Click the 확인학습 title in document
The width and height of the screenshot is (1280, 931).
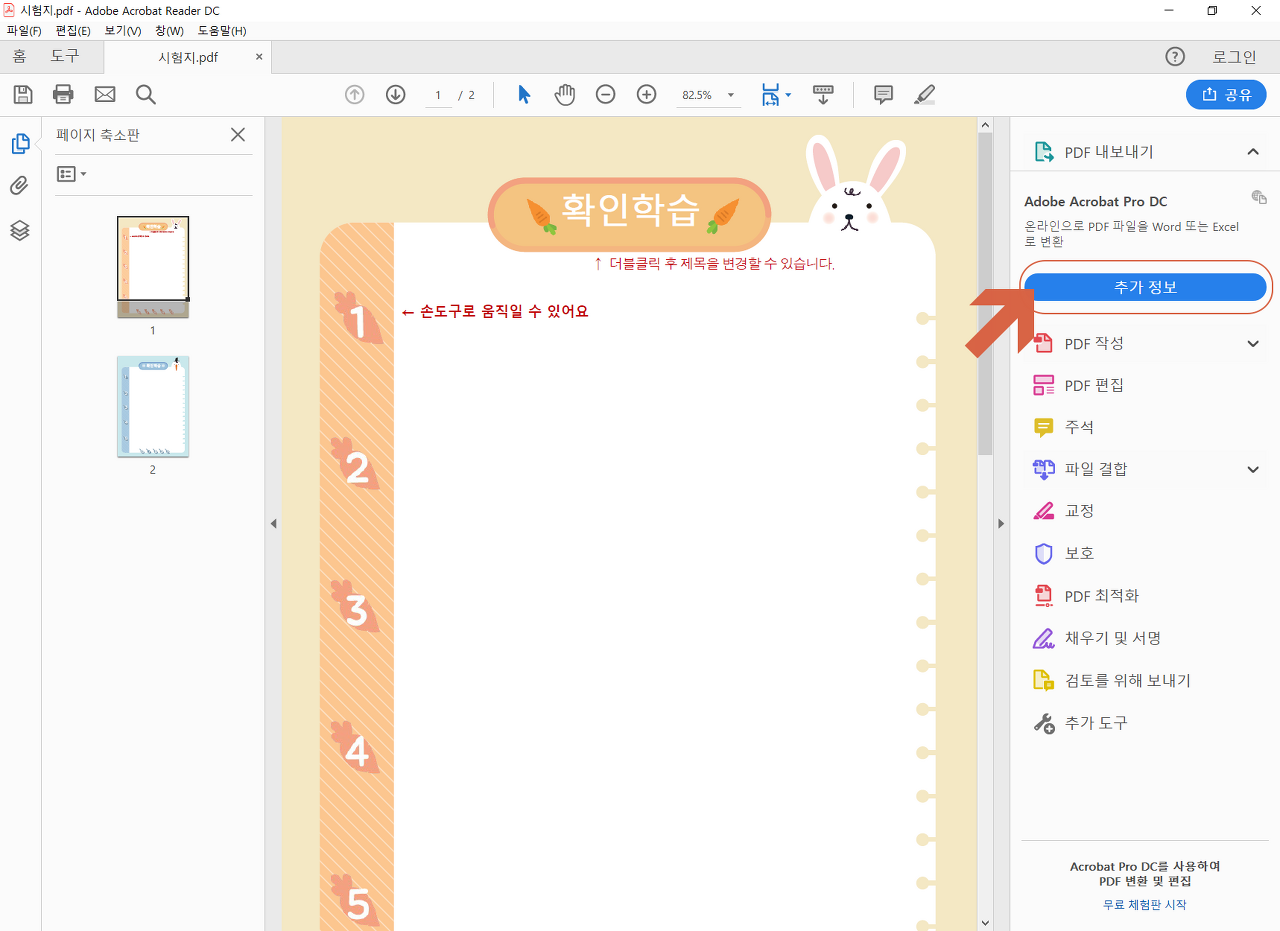pos(629,211)
